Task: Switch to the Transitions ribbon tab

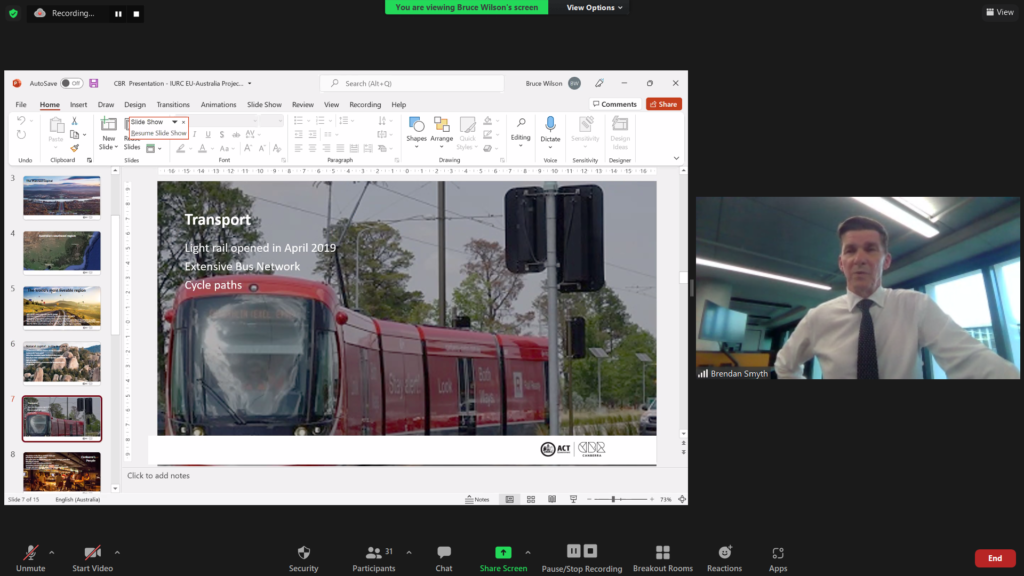Action: point(173,104)
